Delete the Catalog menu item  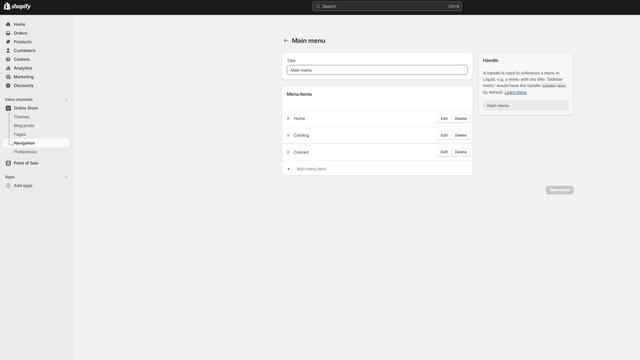point(460,135)
